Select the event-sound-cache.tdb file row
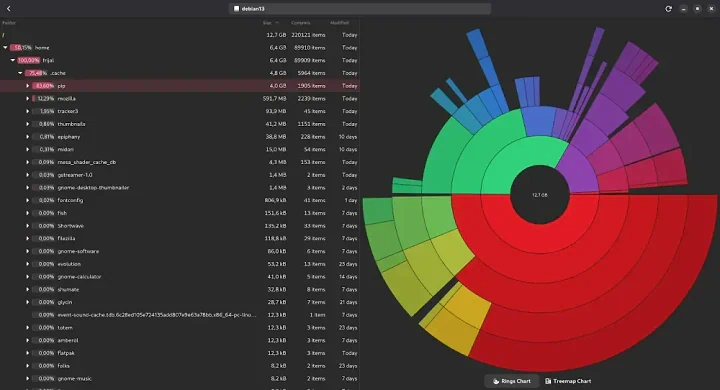 (180, 315)
